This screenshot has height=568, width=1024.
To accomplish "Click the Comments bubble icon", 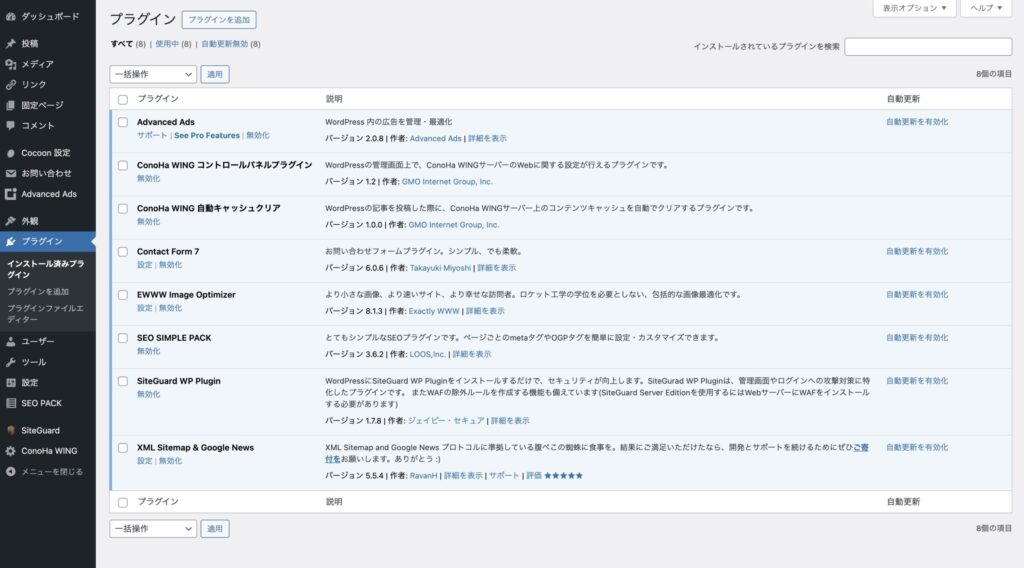I will 10,125.
